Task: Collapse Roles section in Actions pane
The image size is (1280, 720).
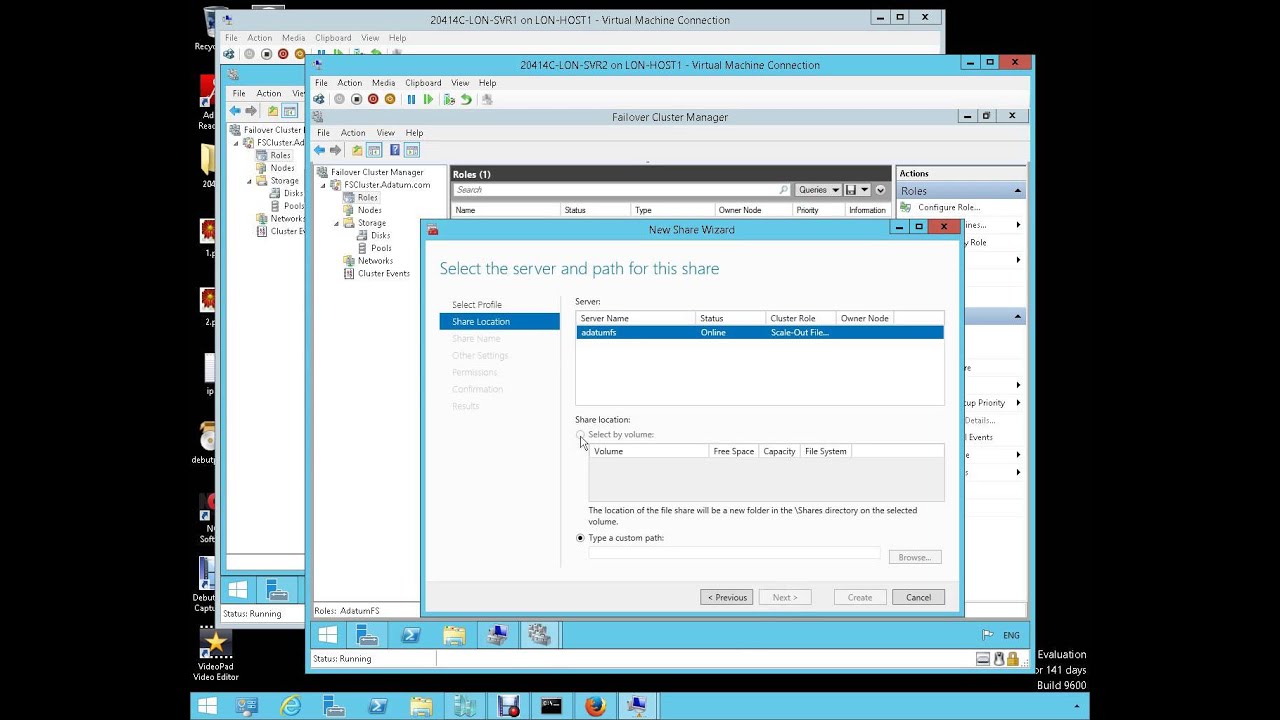Action: tap(1018, 191)
